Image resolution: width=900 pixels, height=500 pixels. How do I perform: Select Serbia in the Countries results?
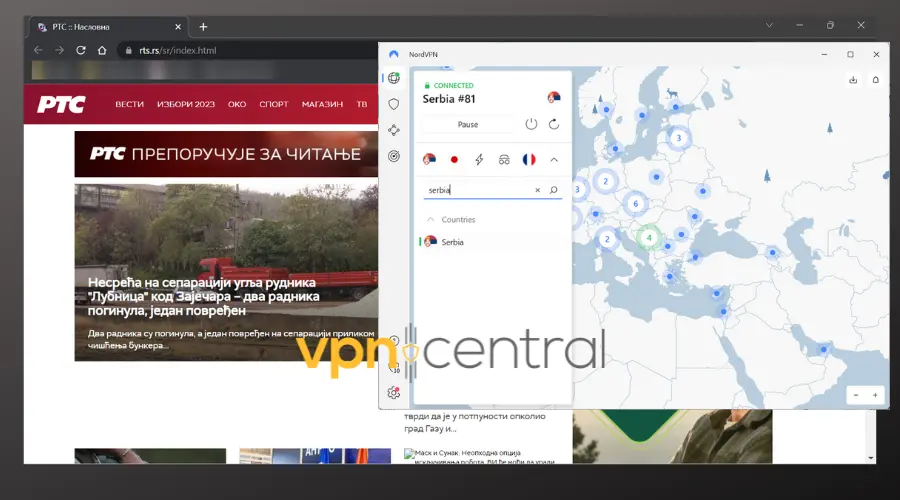491,242
